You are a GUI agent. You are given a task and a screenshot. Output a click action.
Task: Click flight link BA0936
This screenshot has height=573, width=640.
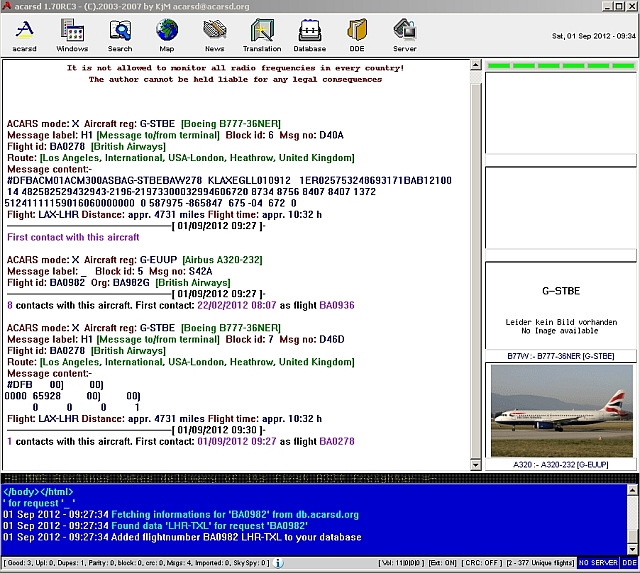point(337,305)
